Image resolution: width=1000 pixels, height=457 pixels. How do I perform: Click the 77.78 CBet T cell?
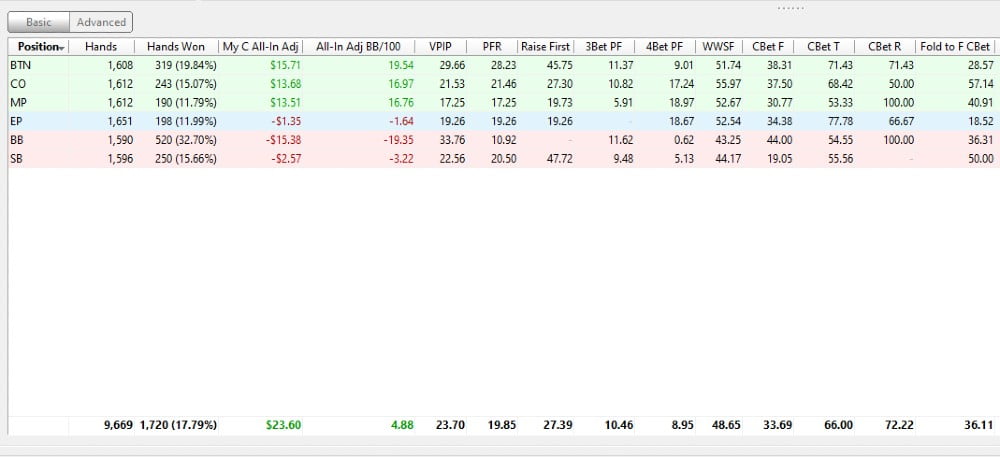tap(840, 121)
